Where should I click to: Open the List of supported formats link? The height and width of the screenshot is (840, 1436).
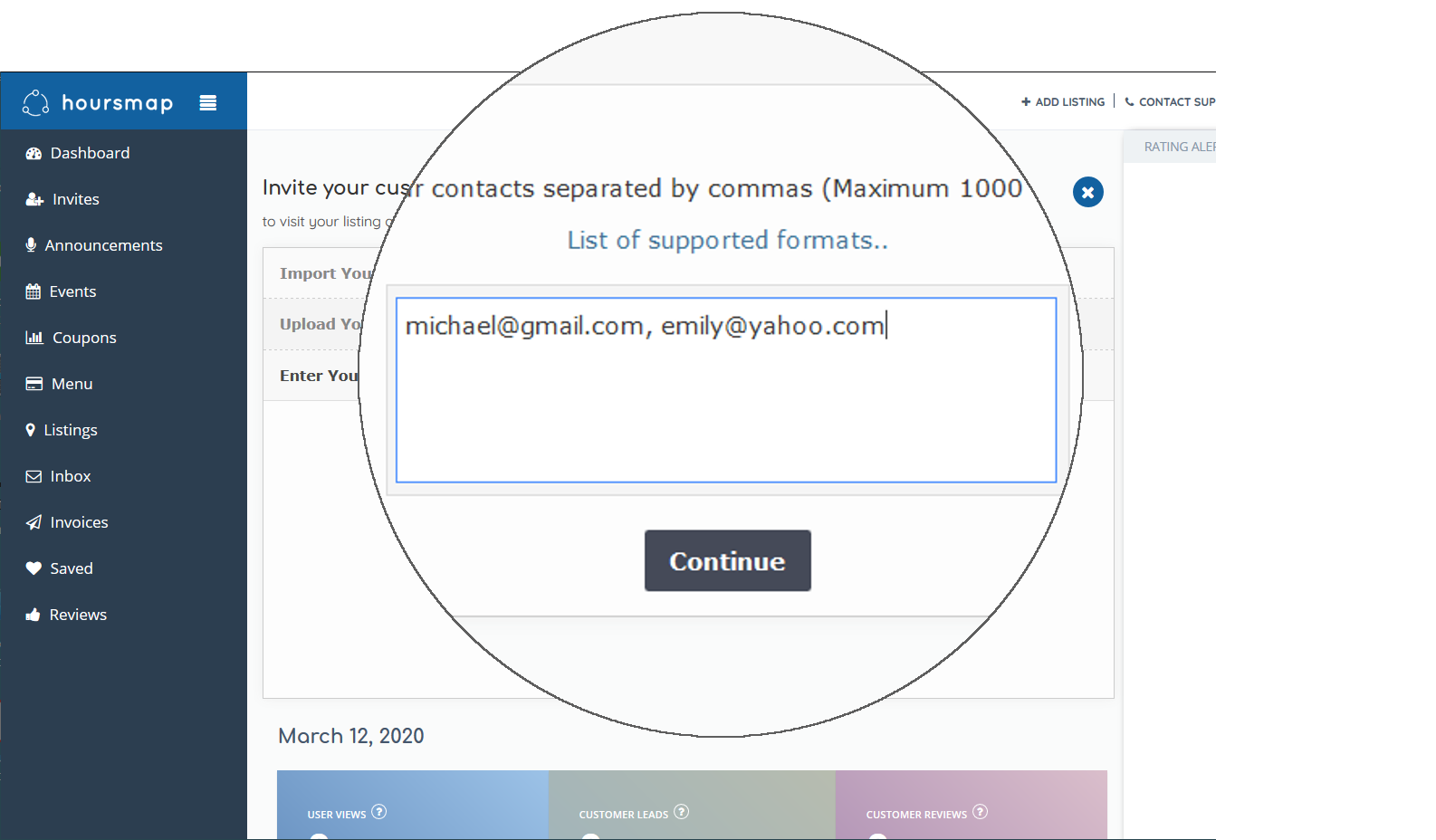728,240
